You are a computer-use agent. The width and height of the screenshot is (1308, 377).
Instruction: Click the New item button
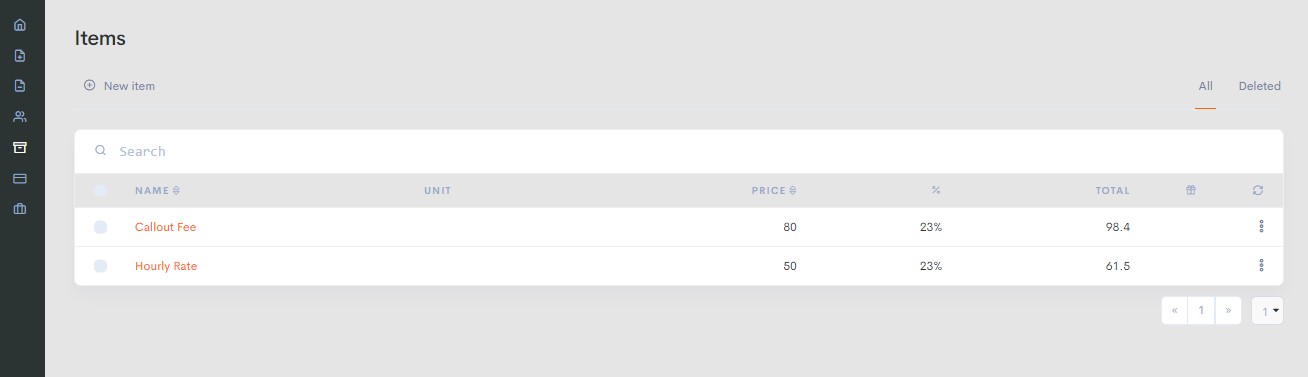(x=119, y=86)
